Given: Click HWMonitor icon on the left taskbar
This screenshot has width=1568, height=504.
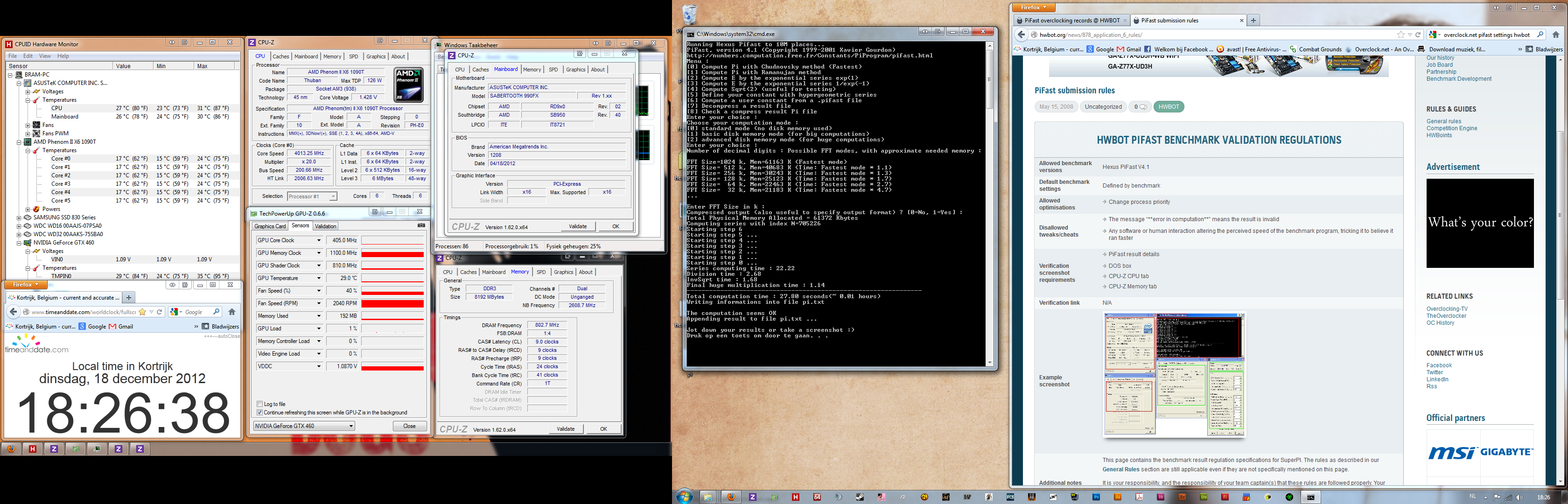Looking at the screenshot, I should point(33,448).
